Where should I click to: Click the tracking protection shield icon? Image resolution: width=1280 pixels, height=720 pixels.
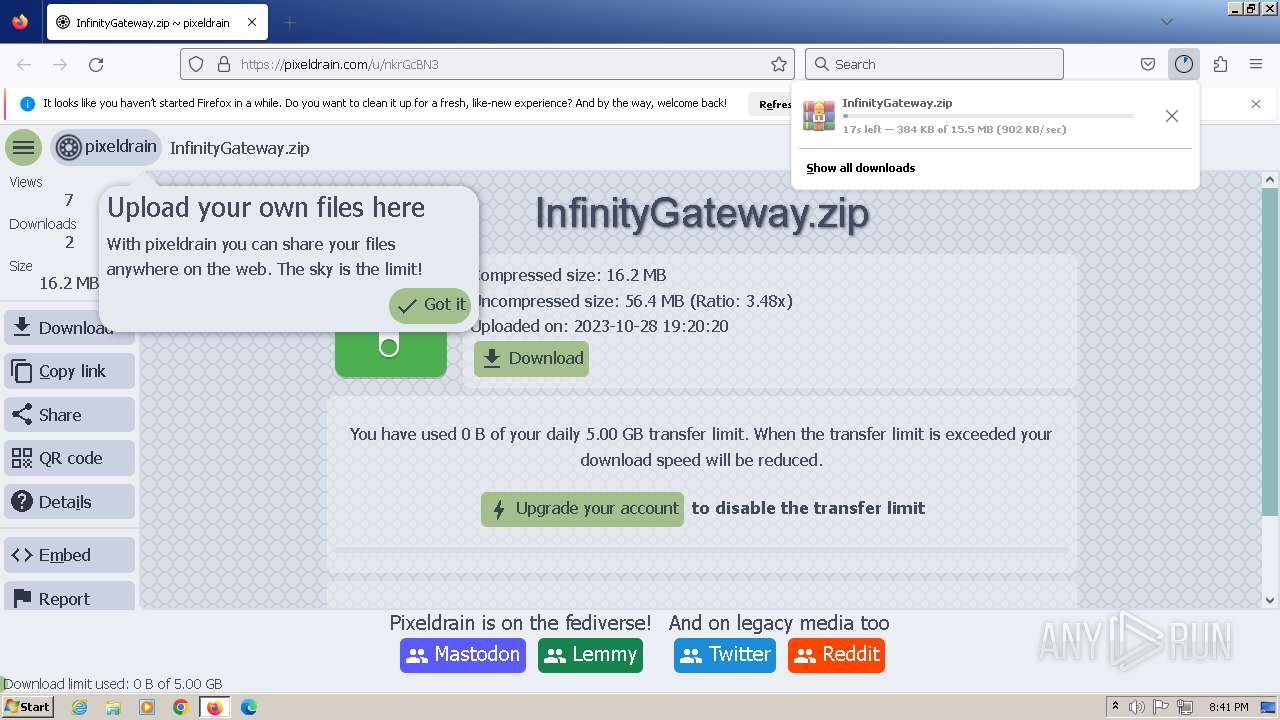point(196,64)
